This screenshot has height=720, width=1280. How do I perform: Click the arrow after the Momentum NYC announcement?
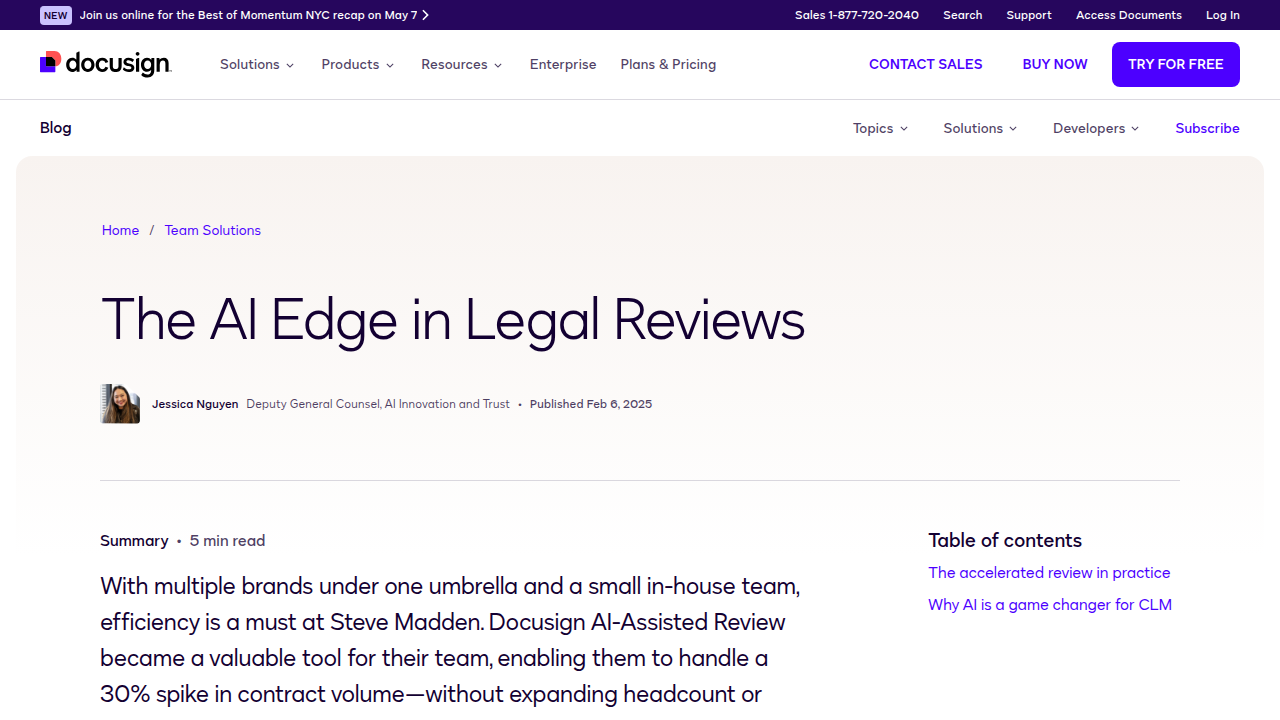(426, 15)
